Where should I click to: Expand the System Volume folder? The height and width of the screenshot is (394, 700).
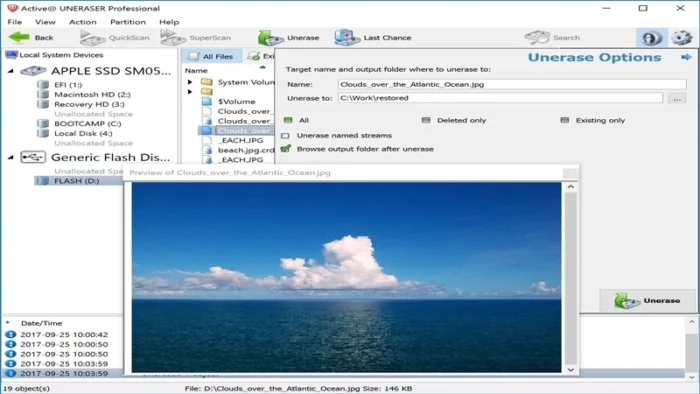tap(190, 82)
